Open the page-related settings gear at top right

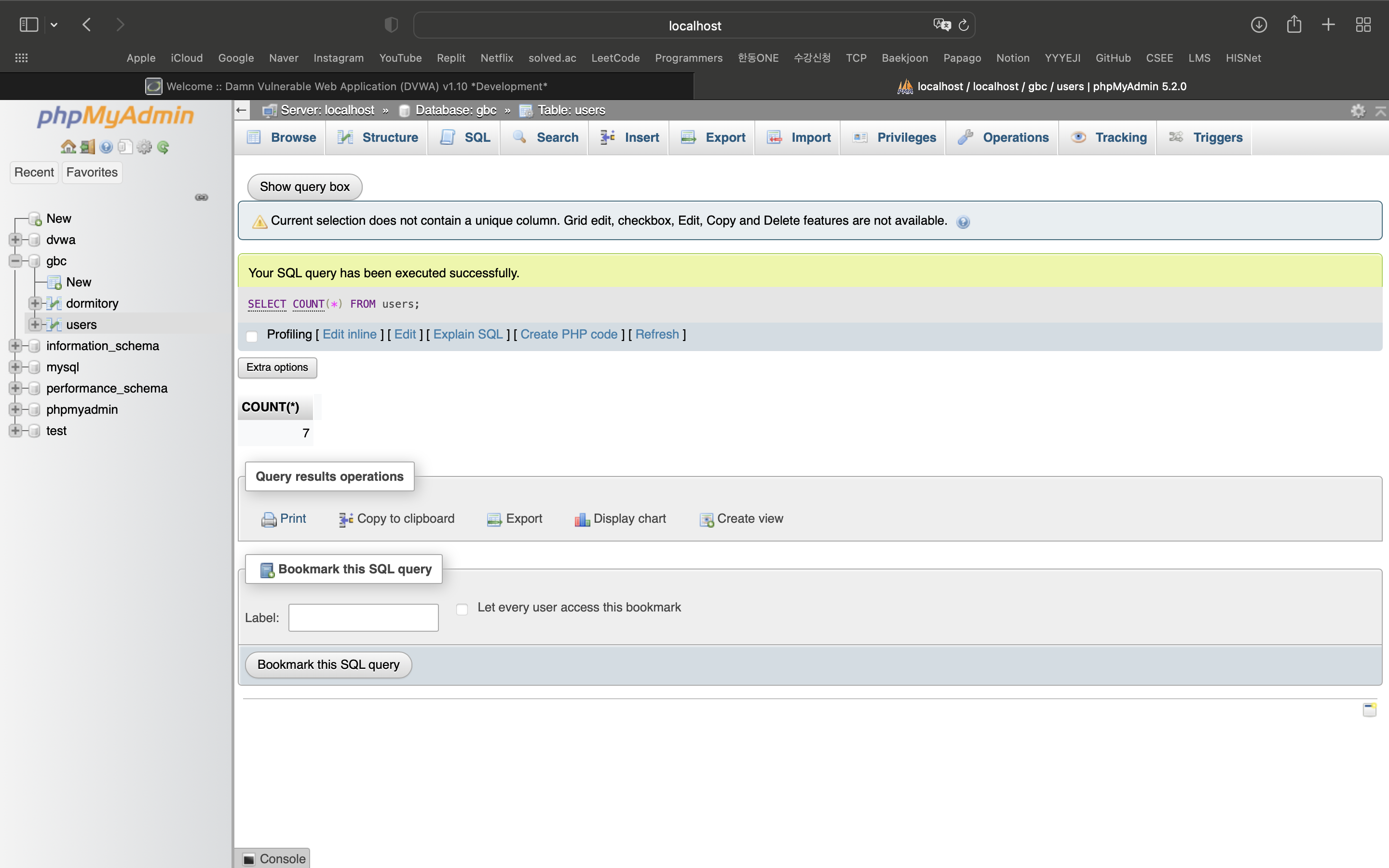[x=1358, y=110]
